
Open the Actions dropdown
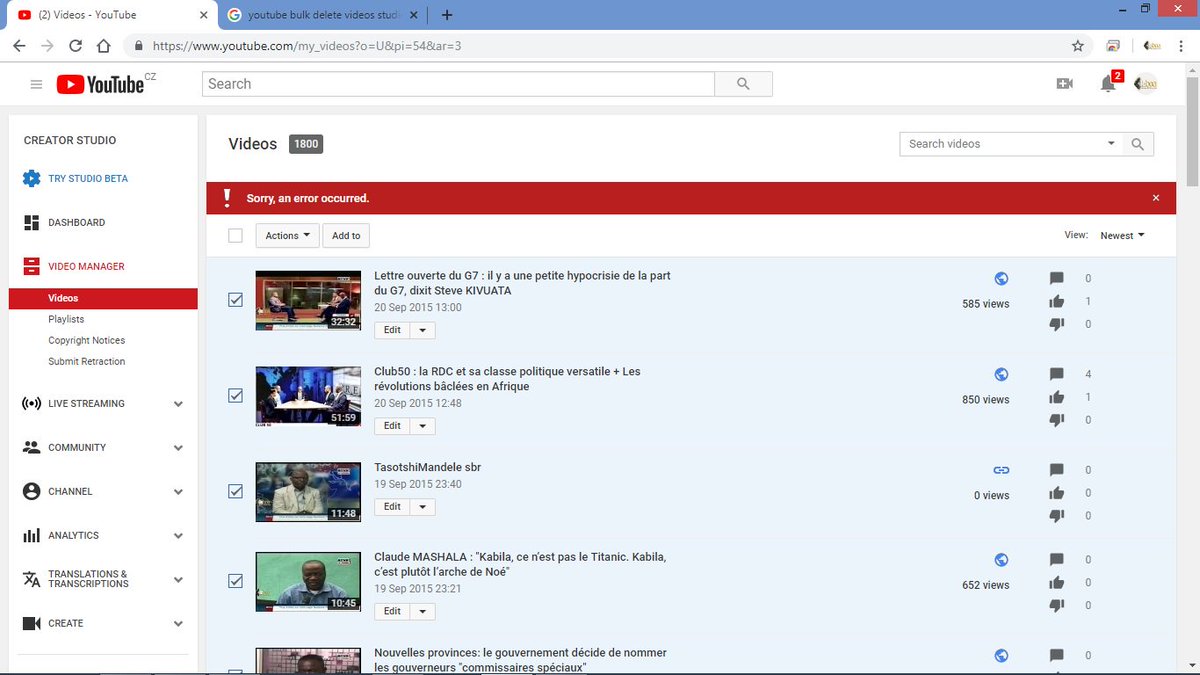tap(287, 236)
